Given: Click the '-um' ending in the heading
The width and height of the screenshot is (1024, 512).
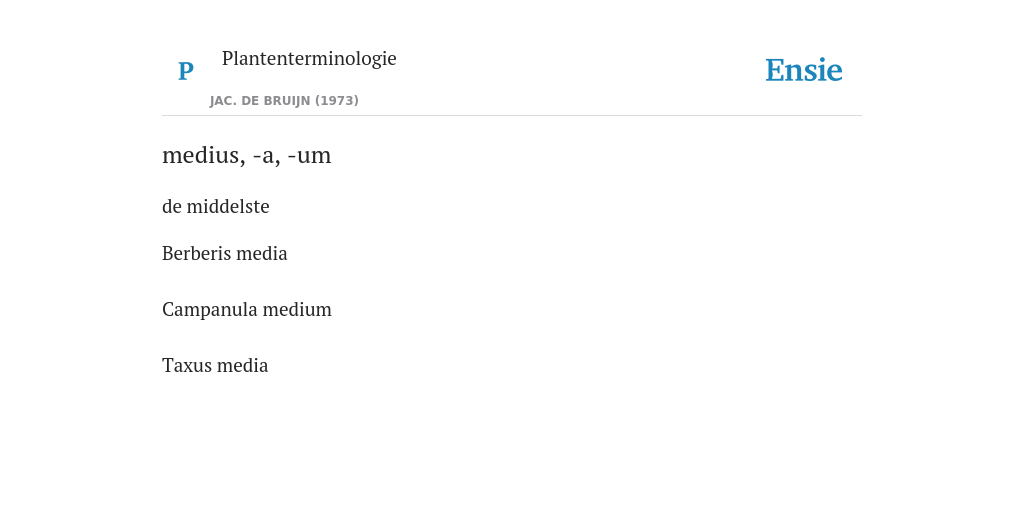Looking at the screenshot, I should pos(309,157).
